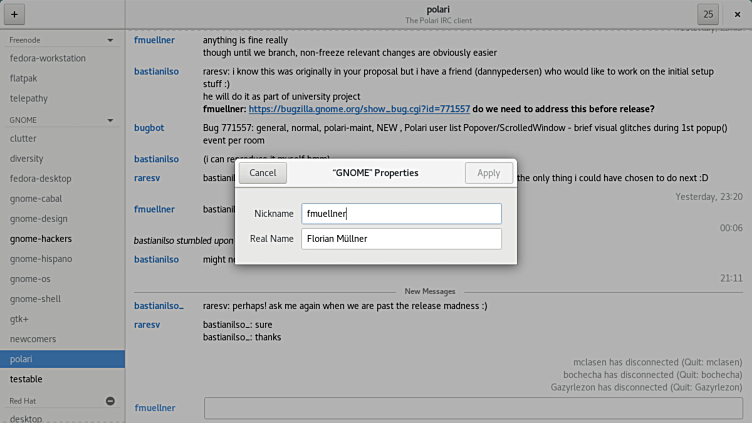
Task: Open the gnome-cabal room
Action: click(62, 199)
